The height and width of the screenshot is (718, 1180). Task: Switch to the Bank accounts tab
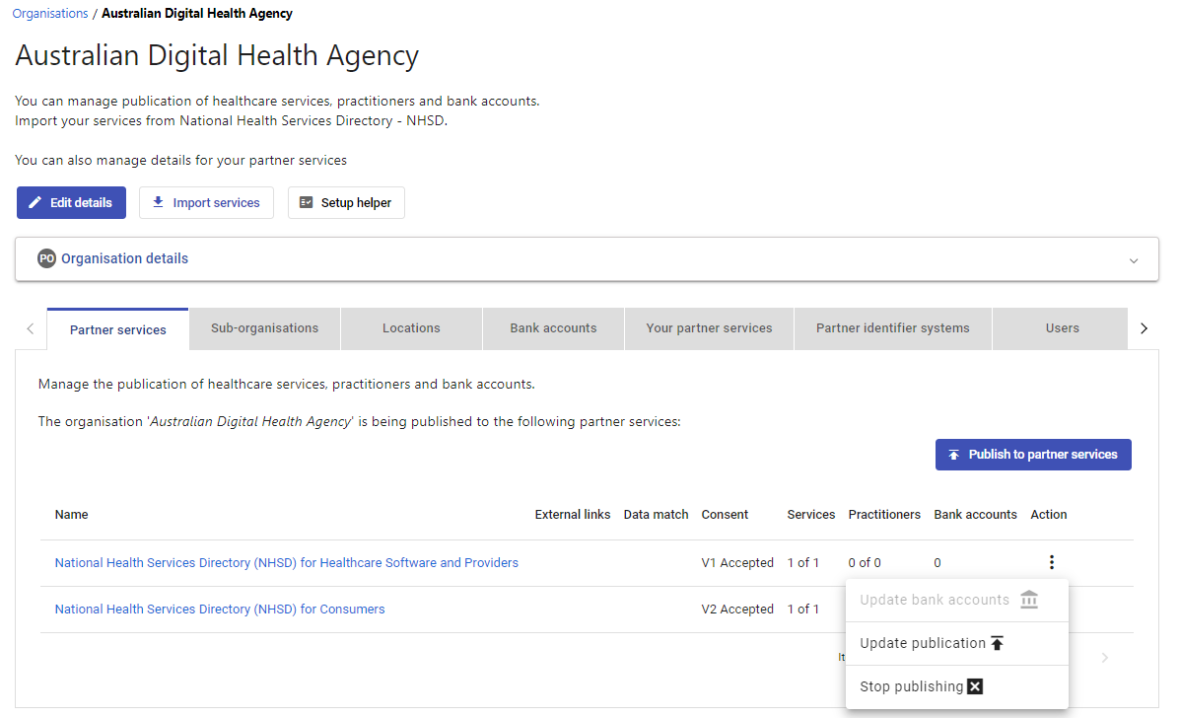tap(553, 328)
